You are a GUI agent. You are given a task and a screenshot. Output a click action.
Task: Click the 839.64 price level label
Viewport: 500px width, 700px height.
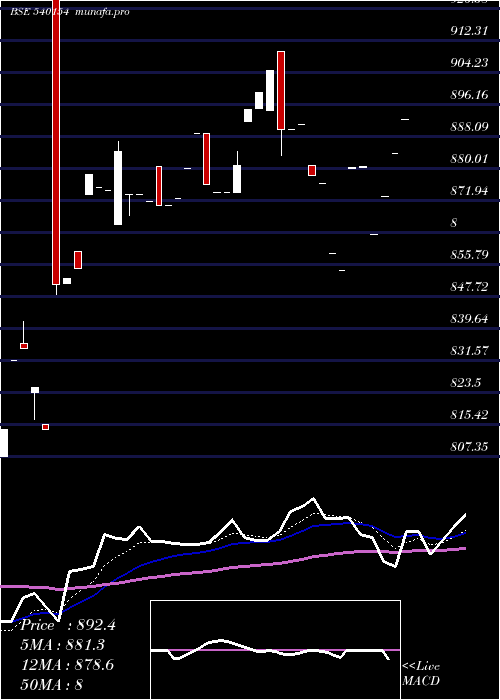click(x=469, y=319)
